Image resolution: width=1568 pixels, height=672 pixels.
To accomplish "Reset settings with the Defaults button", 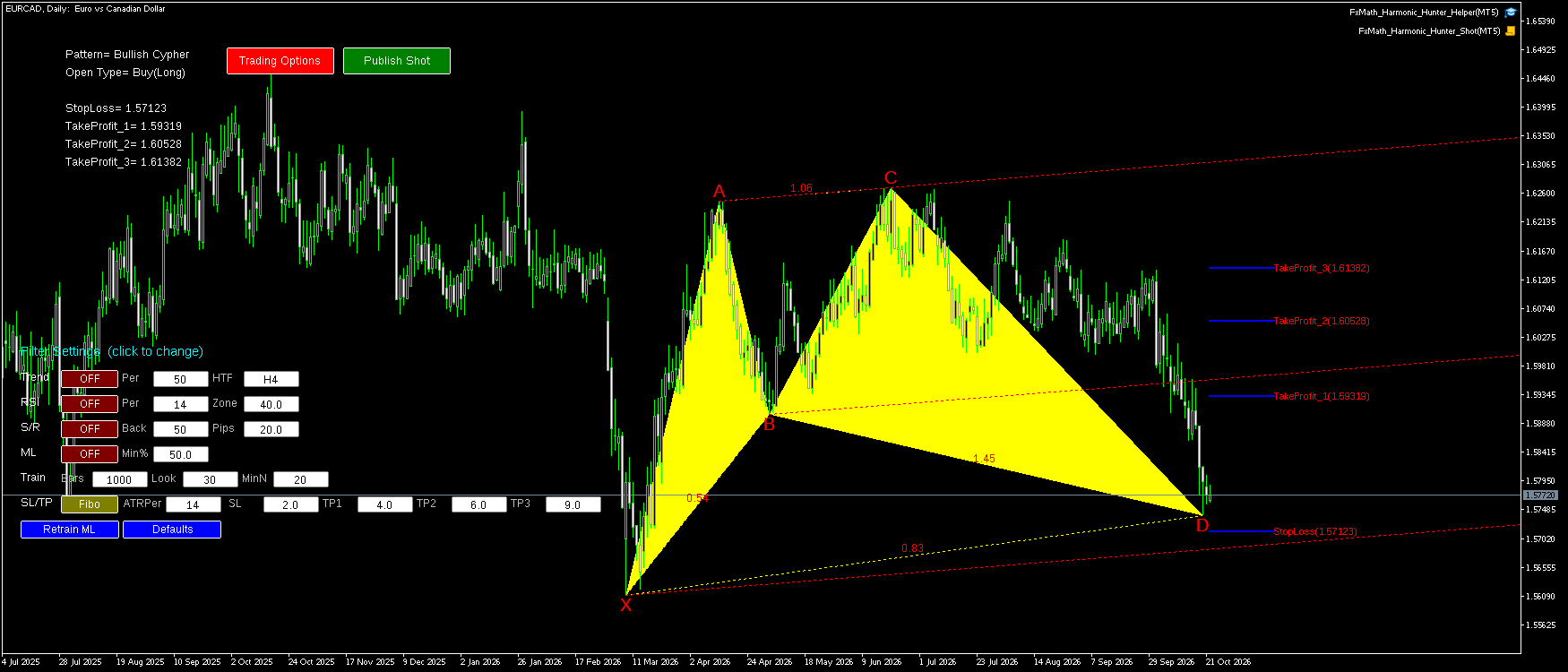I will pyautogui.click(x=172, y=530).
